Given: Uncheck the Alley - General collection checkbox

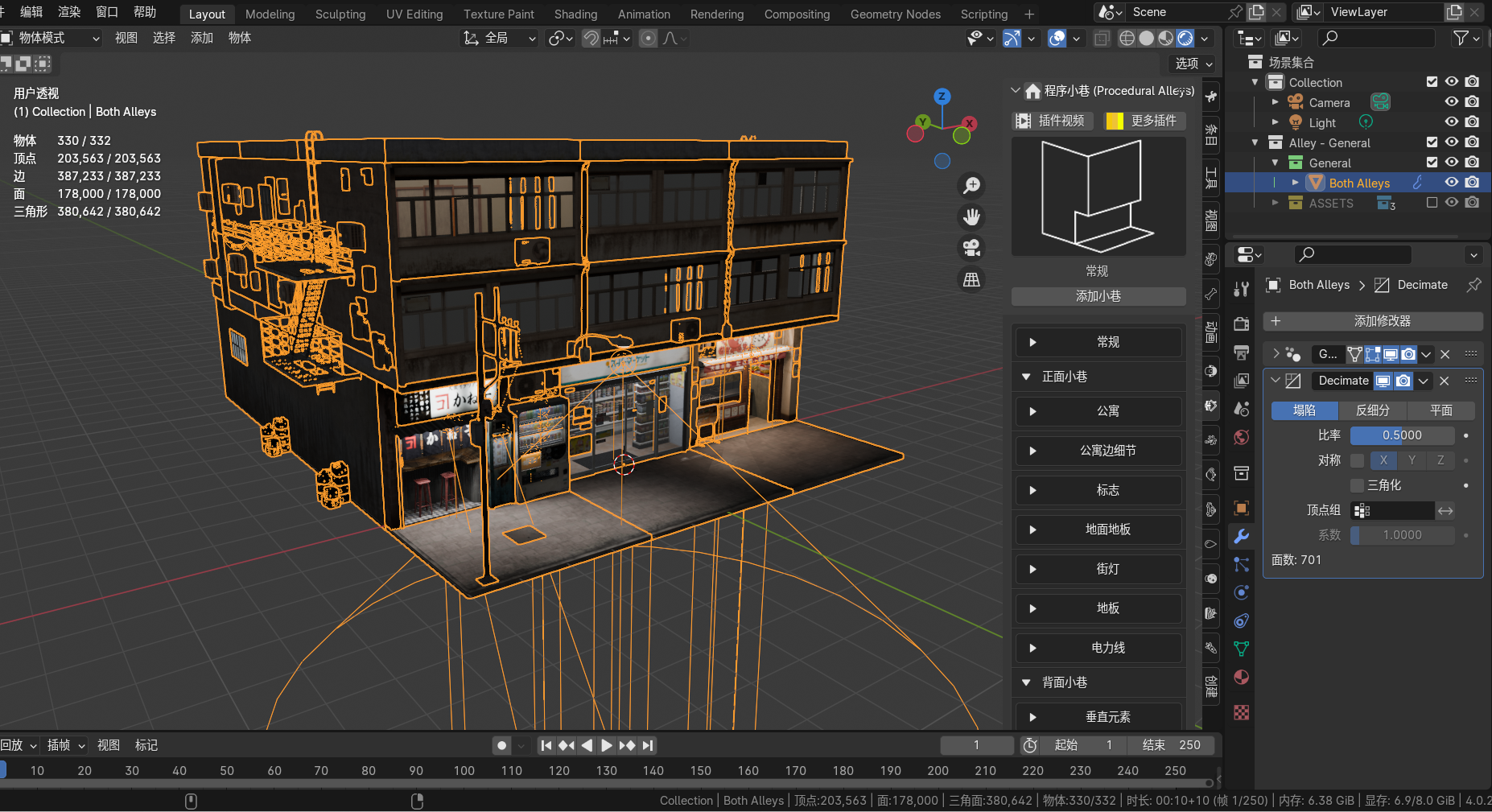Looking at the screenshot, I should pyautogui.click(x=1432, y=142).
